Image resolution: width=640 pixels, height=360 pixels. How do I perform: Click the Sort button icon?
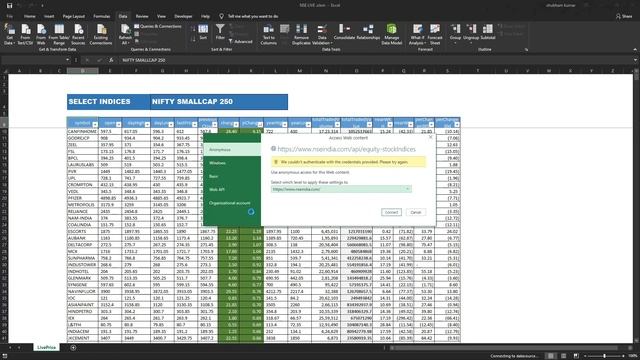coord(203,32)
